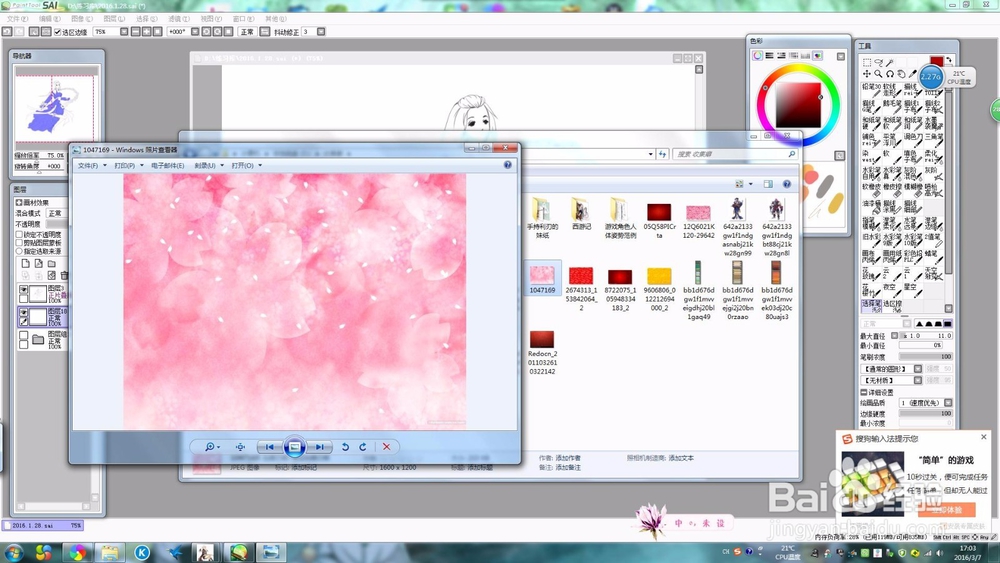Image resolution: width=1000 pixels, height=563 pixels.
Task: Rotate image counterclockwise in Photo Viewer
Action: (345, 447)
